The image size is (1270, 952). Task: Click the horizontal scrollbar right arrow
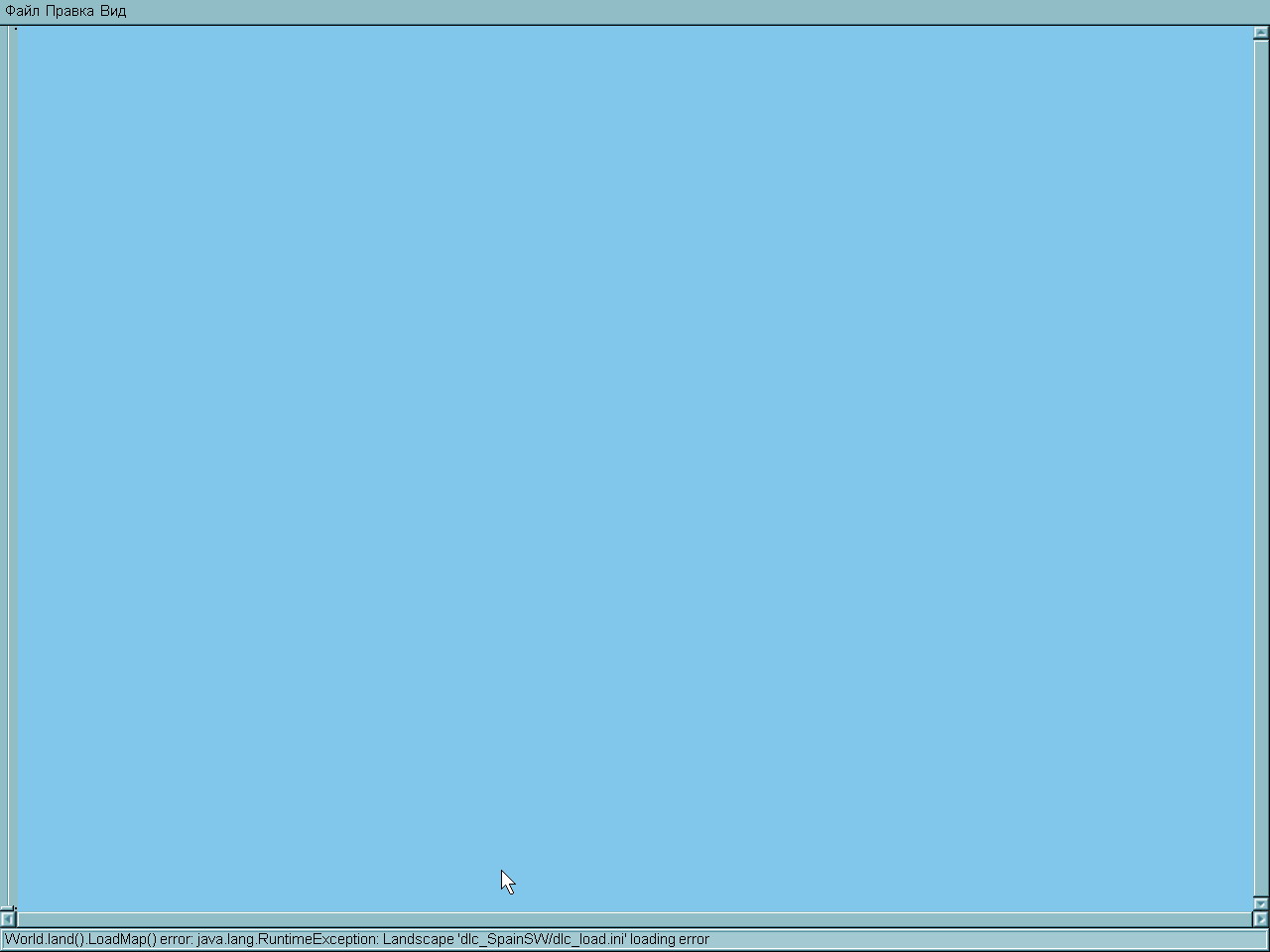[x=1261, y=919]
